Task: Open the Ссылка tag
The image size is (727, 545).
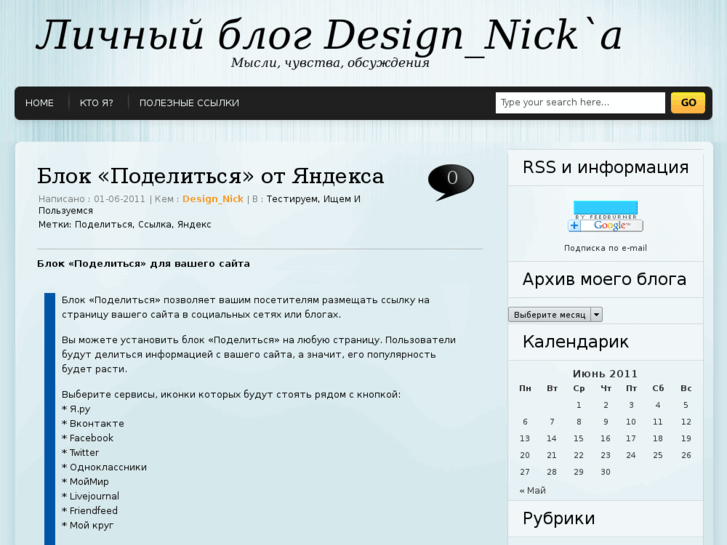Action: (x=155, y=224)
